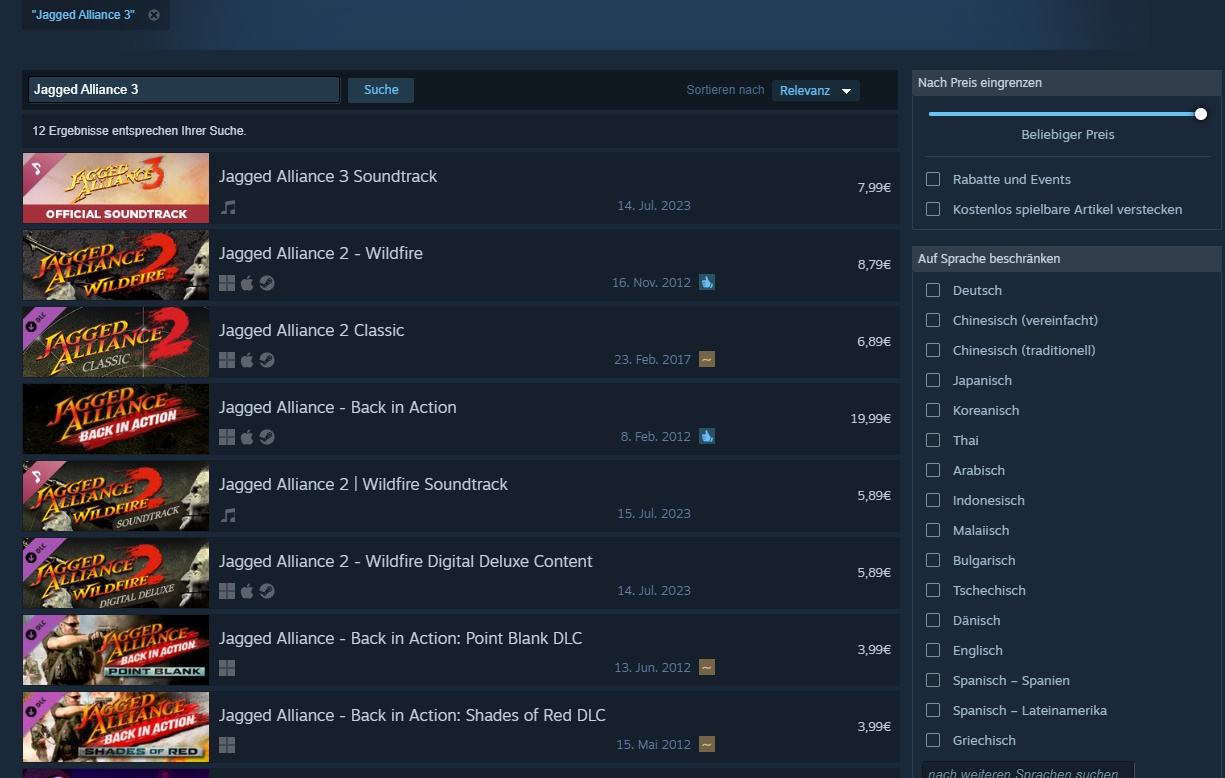Click the positive review thumbs-up on Jagged Alliance 2 - Wildfire
Screen dimensions: 1225x778
coord(707,282)
